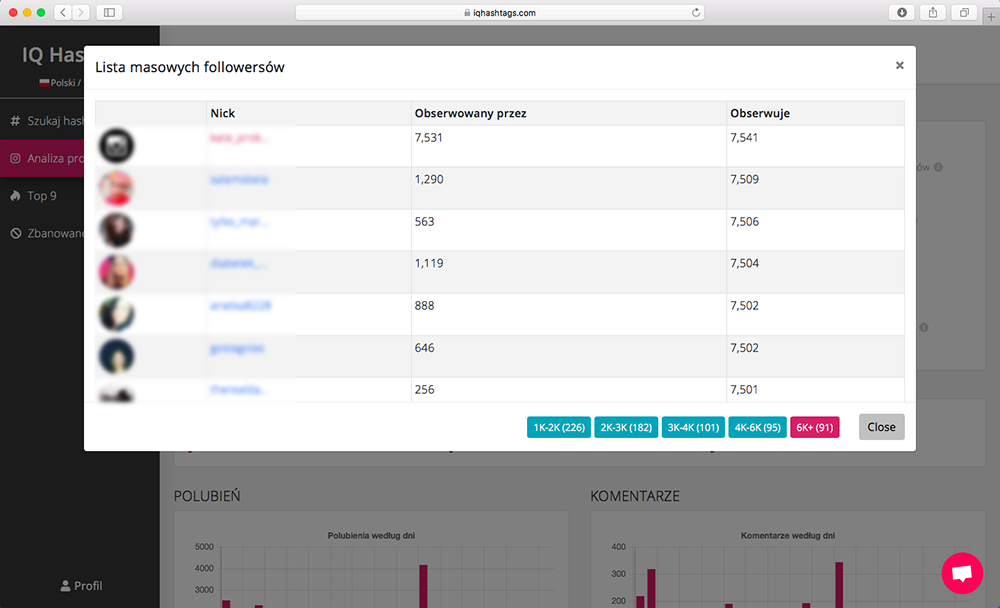Select the 2K-3K (182) filter button

pos(626,427)
